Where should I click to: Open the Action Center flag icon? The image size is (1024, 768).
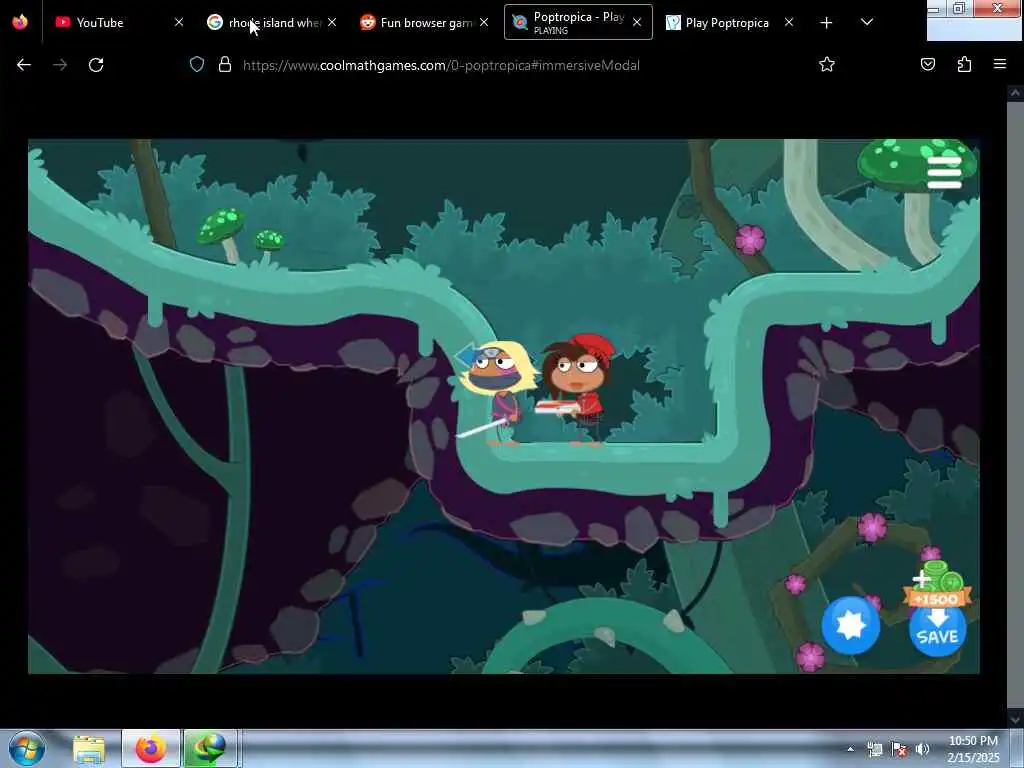pyautogui.click(x=899, y=750)
